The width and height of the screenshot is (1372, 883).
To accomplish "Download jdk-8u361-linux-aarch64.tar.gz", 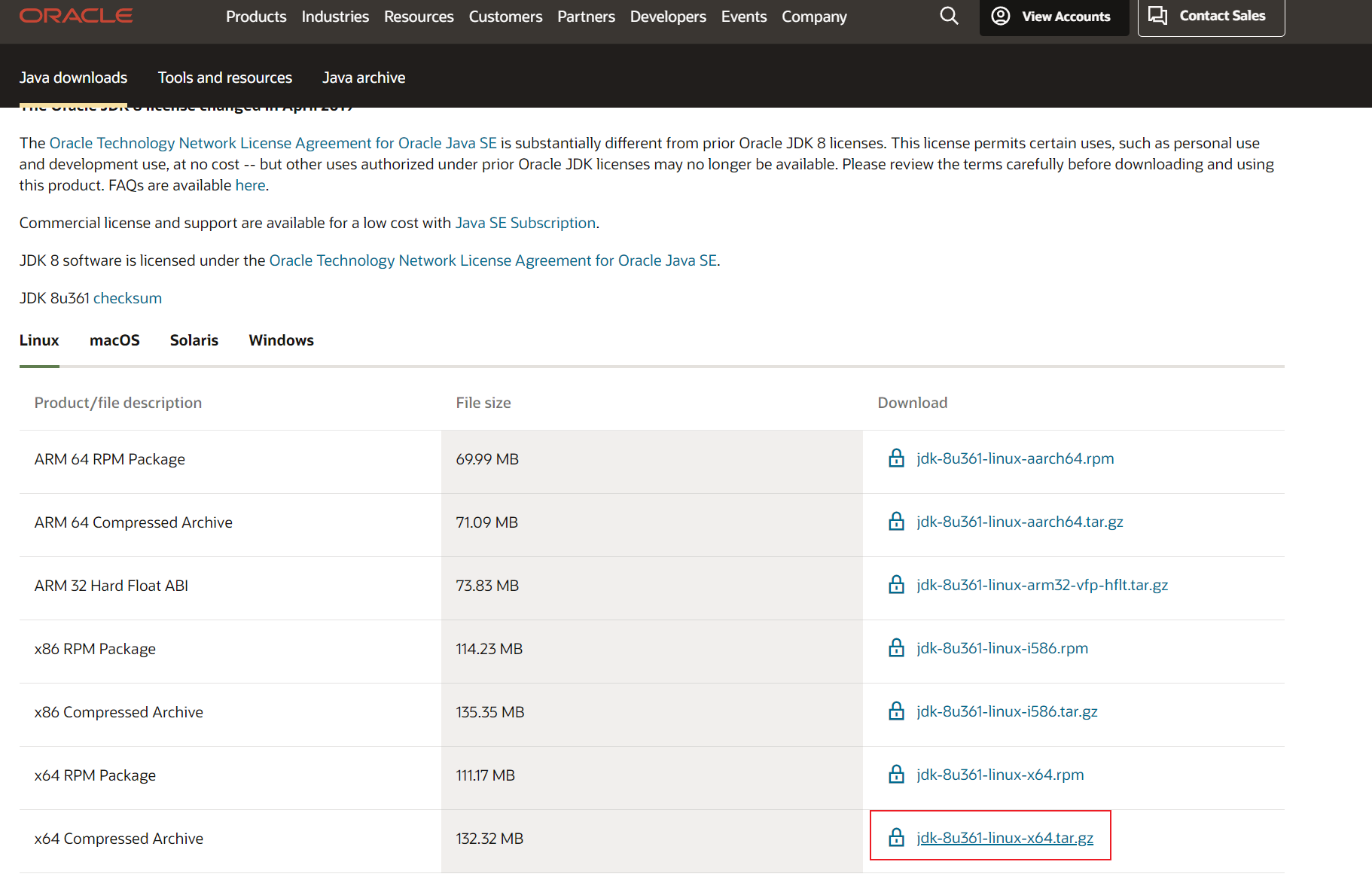I will (1020, 522).
